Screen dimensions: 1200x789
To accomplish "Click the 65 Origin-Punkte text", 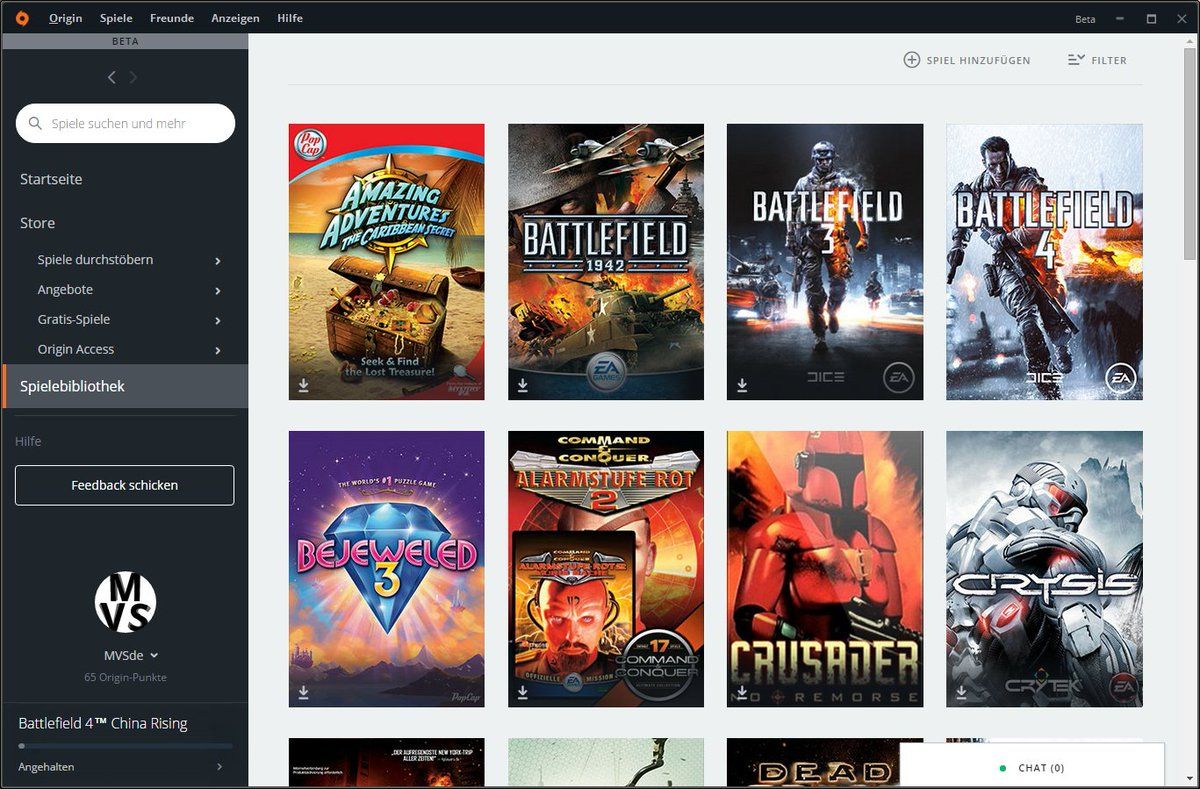I will click(x=125, y=677).
